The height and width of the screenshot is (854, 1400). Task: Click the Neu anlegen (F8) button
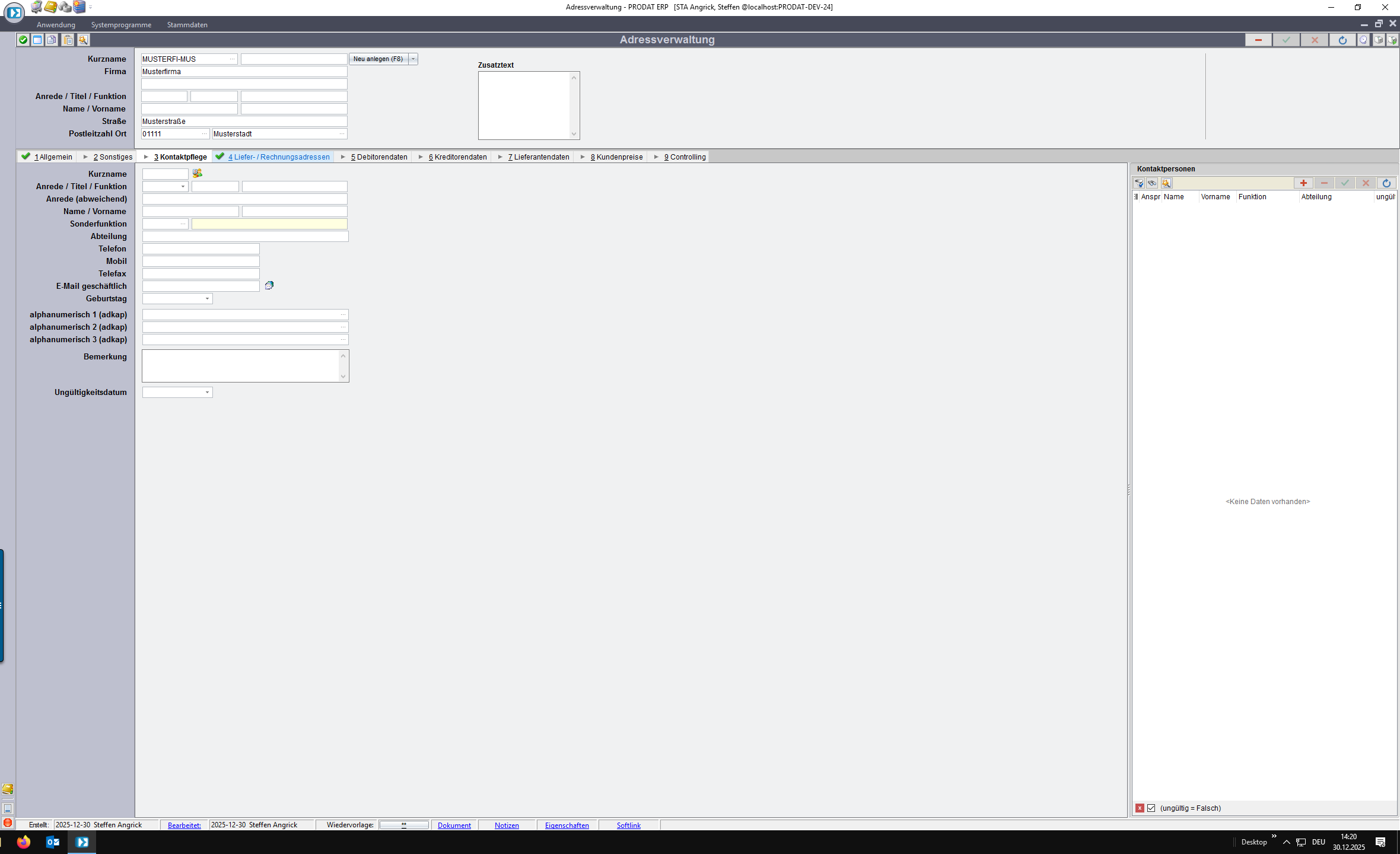click(378, 59)
